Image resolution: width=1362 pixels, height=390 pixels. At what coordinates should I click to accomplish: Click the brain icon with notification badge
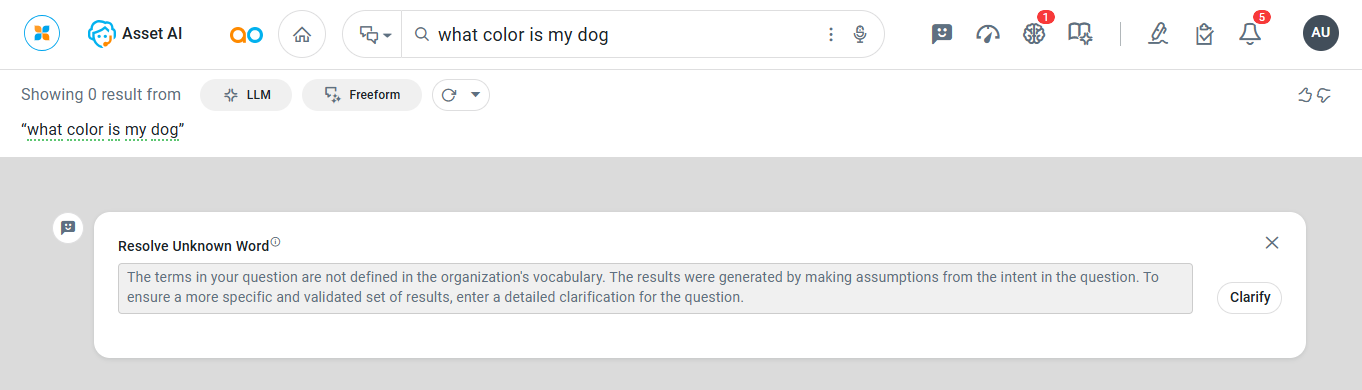pyautogui.click(x=1033, y=34)
